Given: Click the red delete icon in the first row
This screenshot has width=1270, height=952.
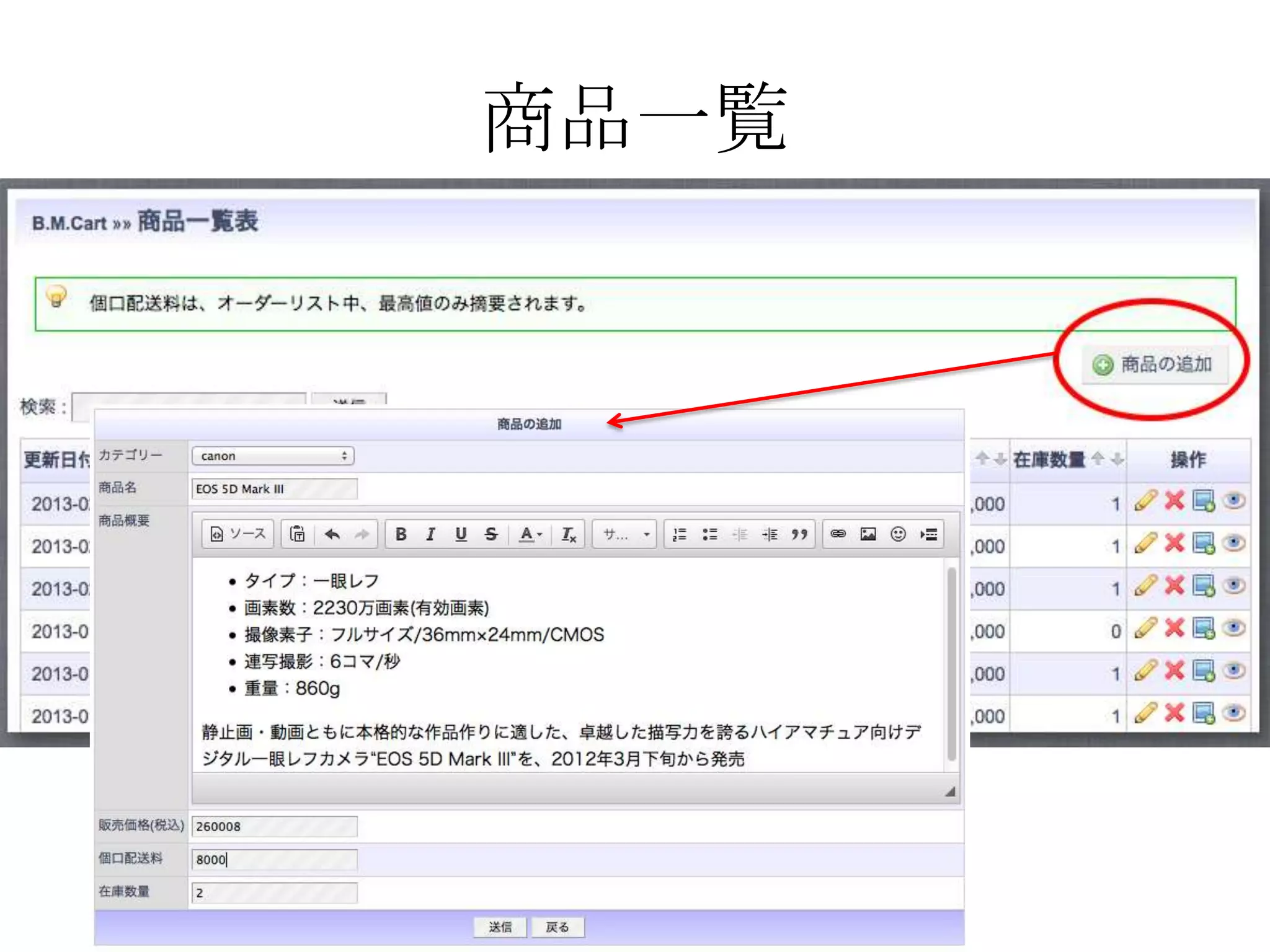Looking at the screenshot, I should 1175,501.
